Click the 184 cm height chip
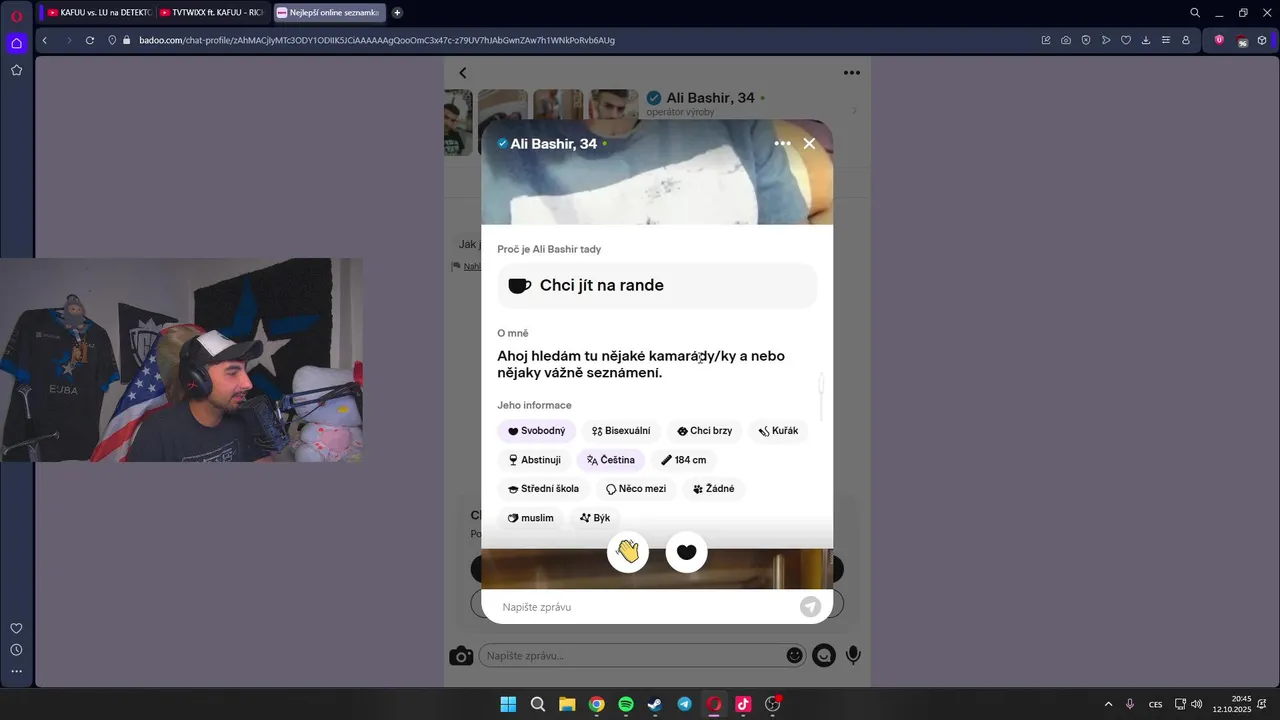 click(684, 460)
